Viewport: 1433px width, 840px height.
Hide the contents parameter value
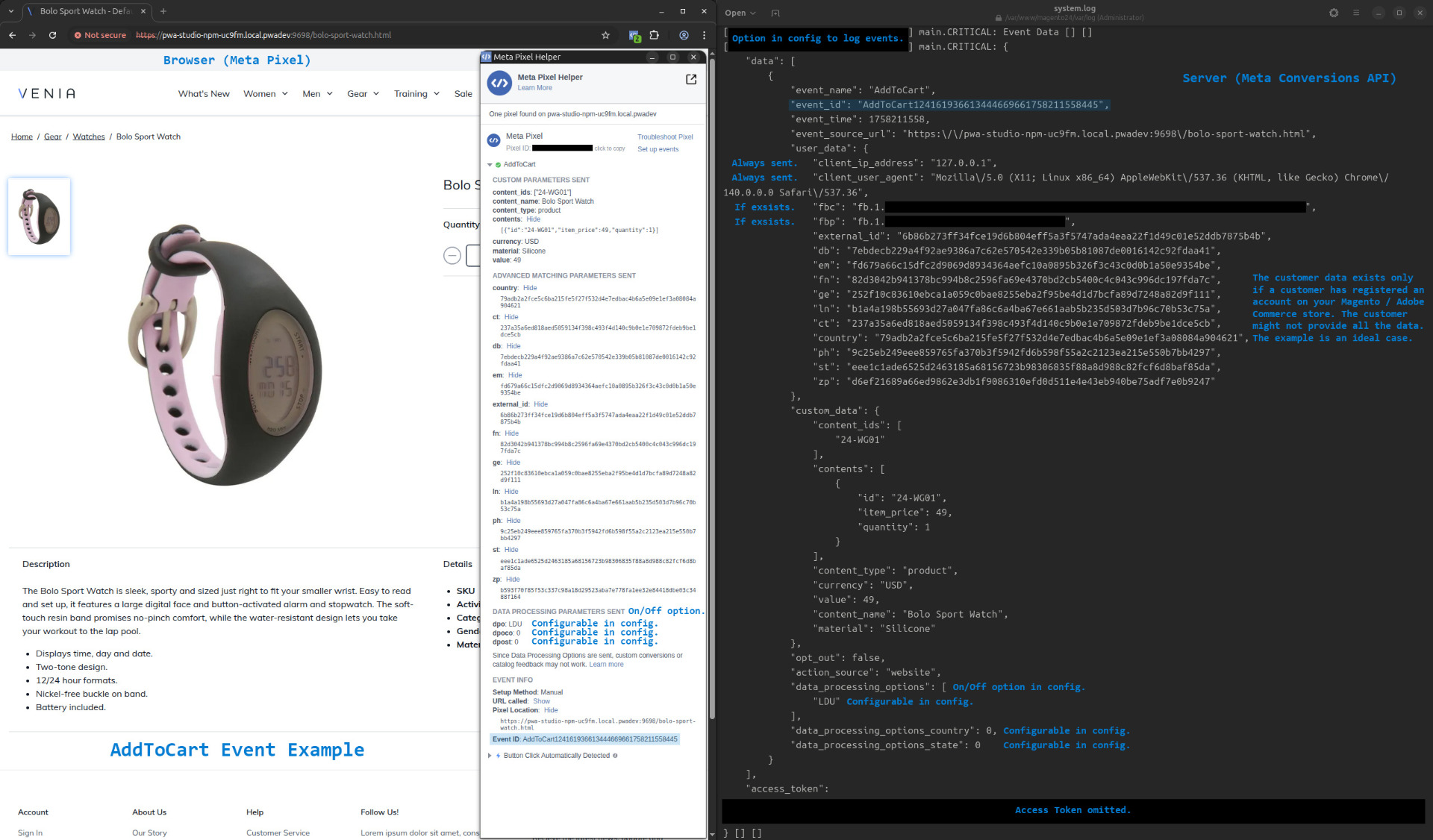coord(533,219)
